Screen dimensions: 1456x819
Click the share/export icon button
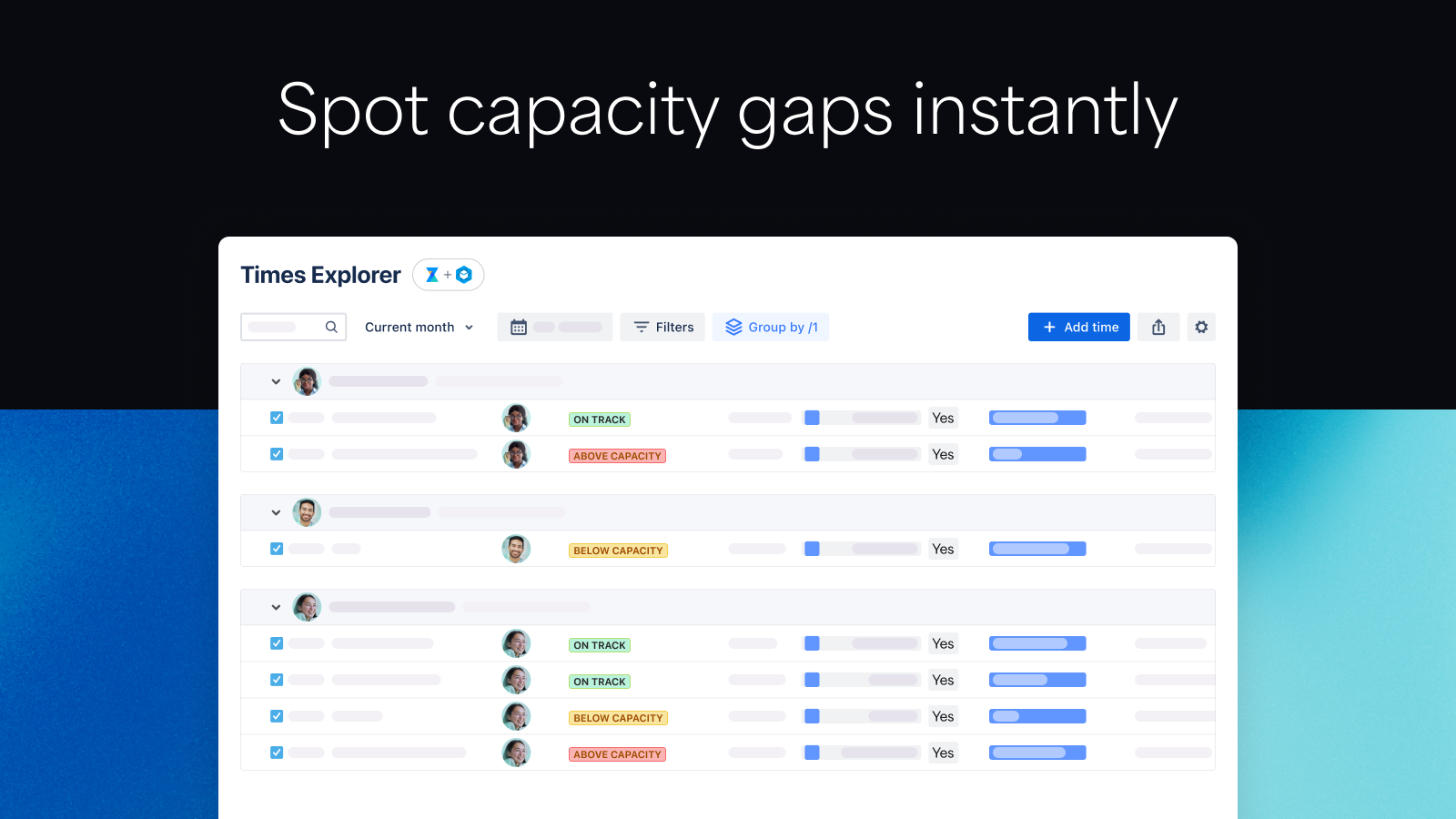[1158, 328]
